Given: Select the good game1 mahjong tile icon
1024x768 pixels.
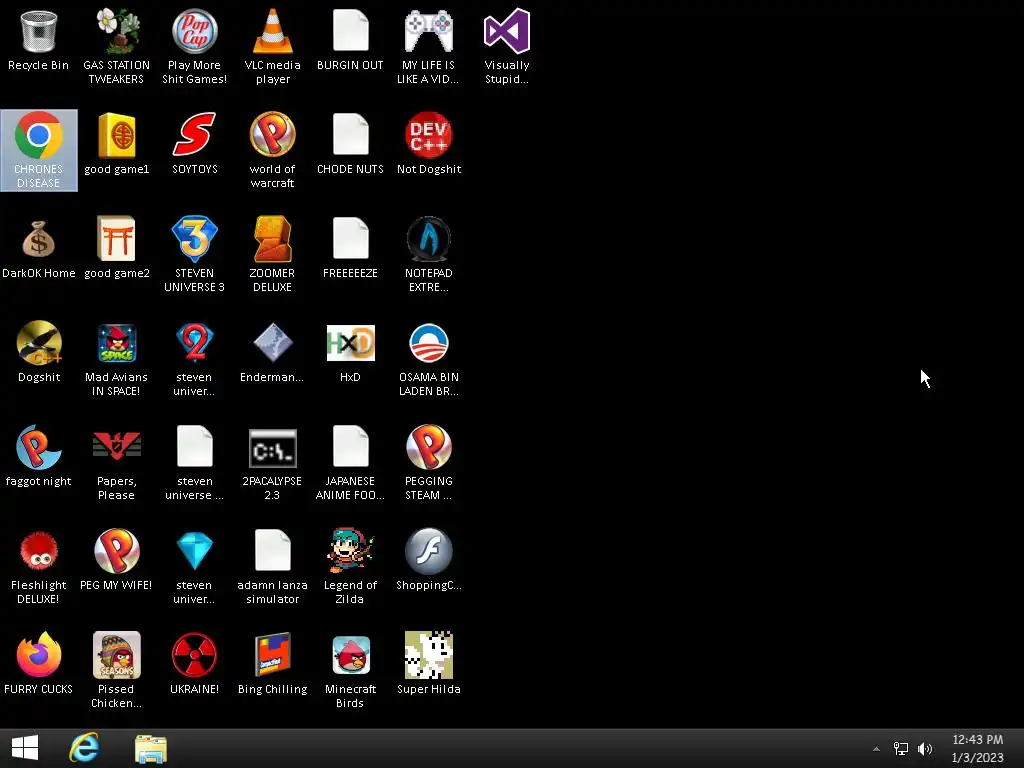Looking at the screenshot, I should point(116,135).
